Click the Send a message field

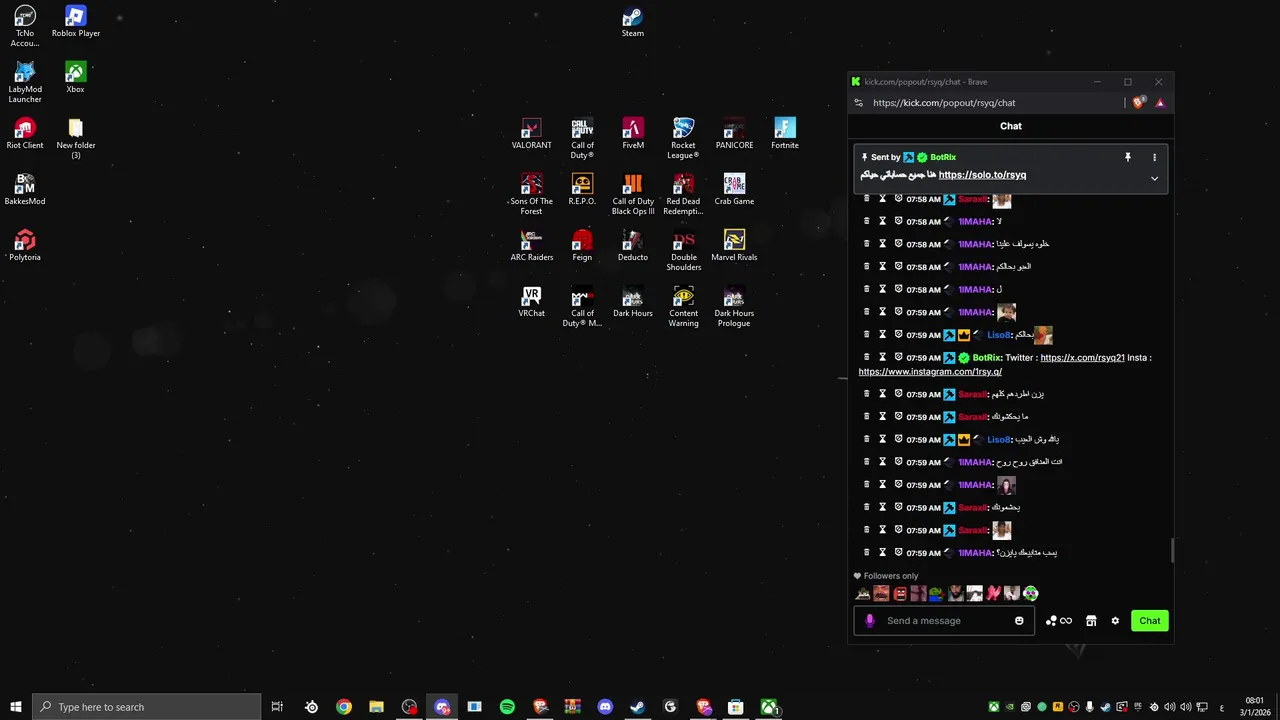945,621
